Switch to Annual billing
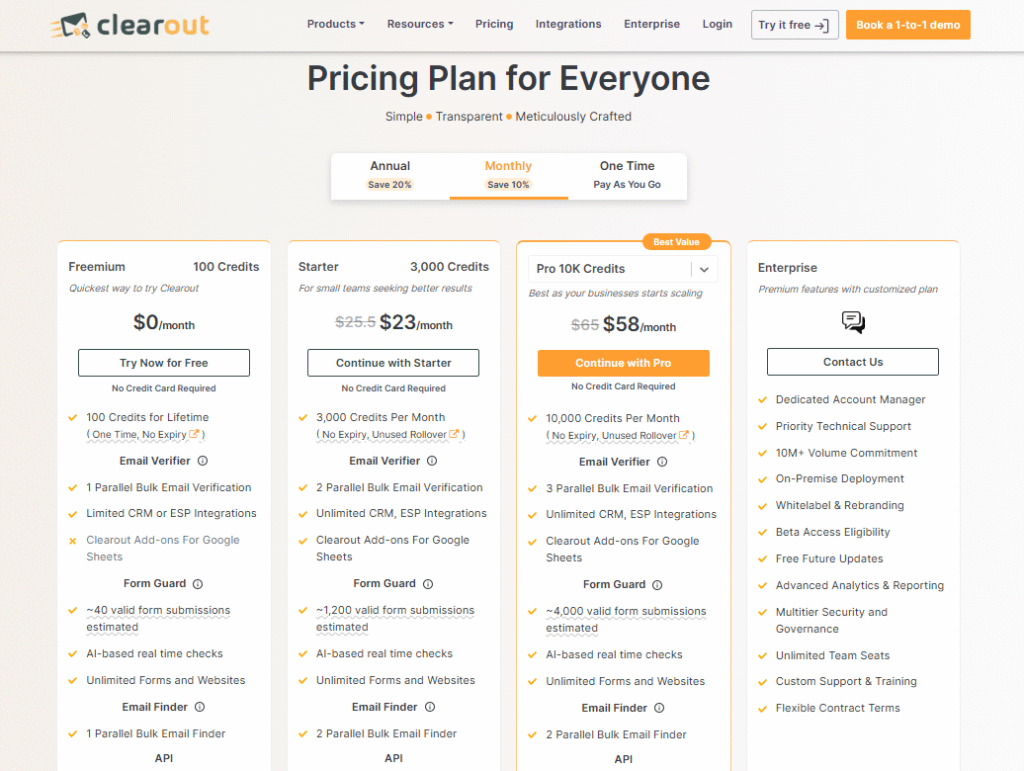 click(390, 174)
